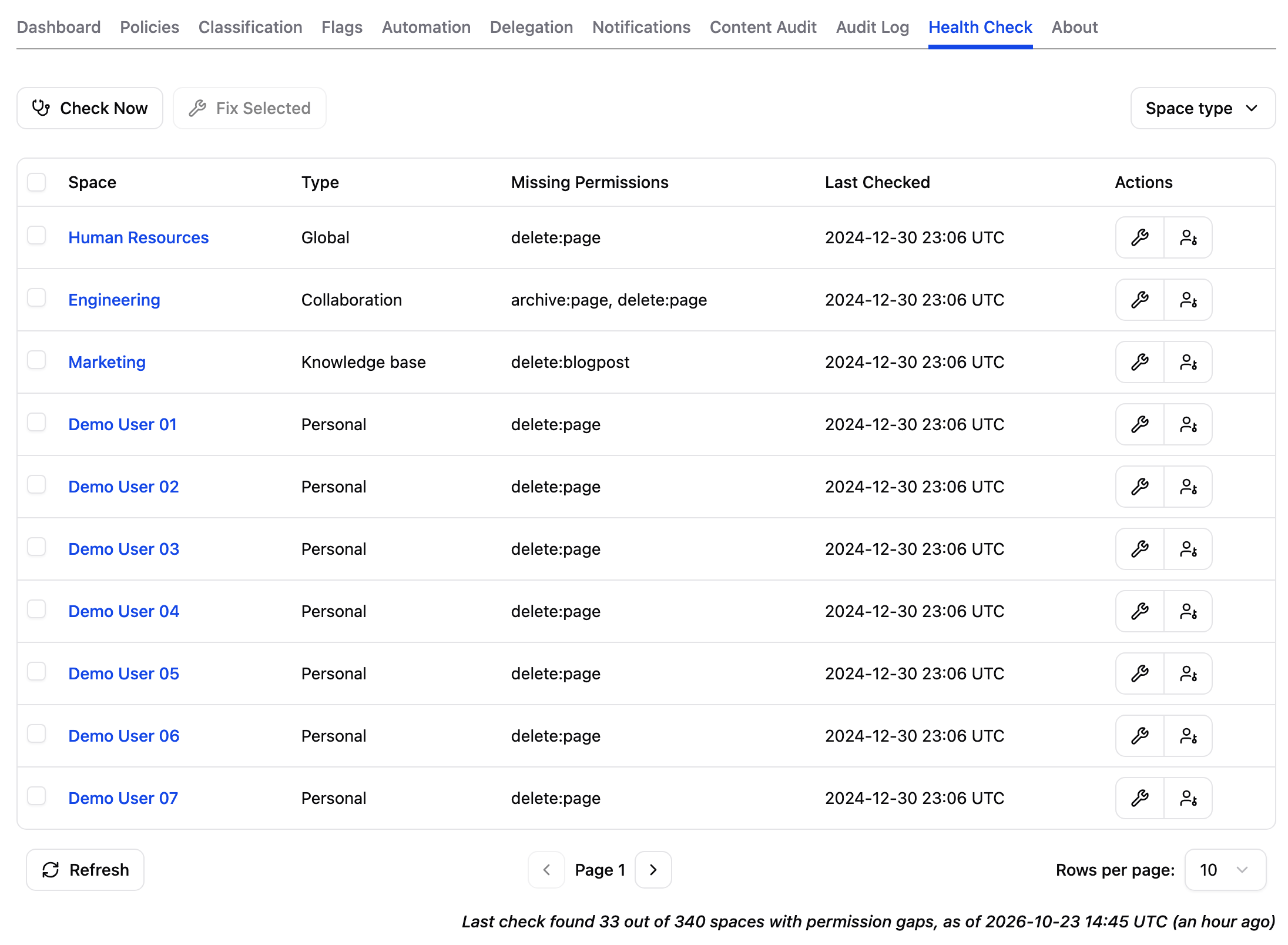Click the user permissions icon for Demo User 06
The image size is (1288, 945).
(1188, 736)
